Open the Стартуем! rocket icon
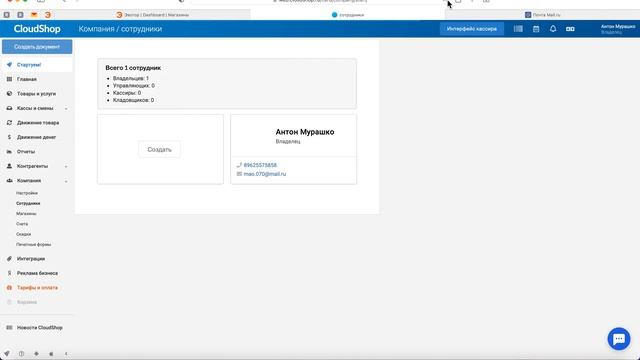The height and width of the screenshot is (360, 640). [x=9, y=64]
